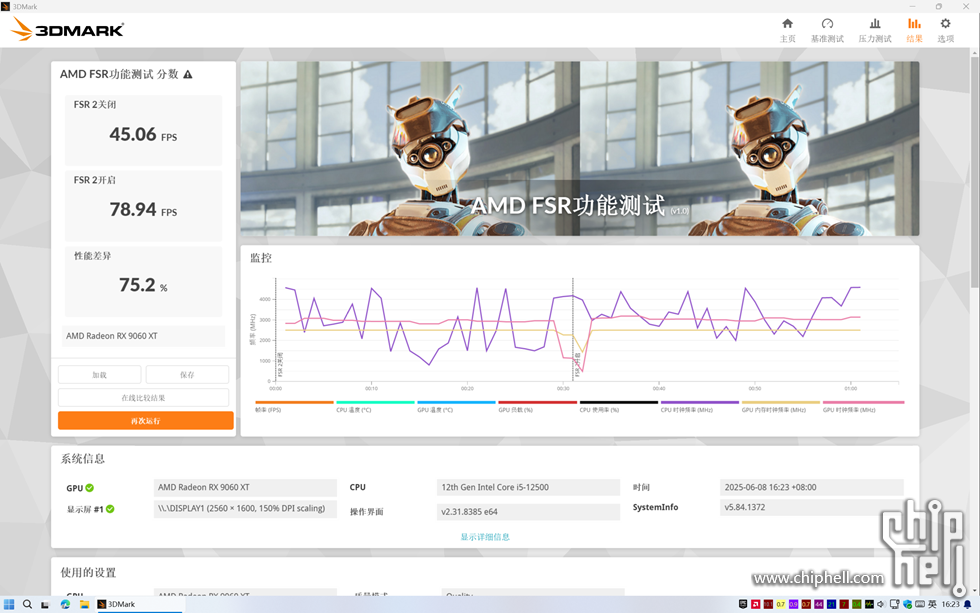This screenshot has width=980, height=613.
Task: Toggle the 帧率 (FPS) orange legend series
Action: (x=294, y=406)
